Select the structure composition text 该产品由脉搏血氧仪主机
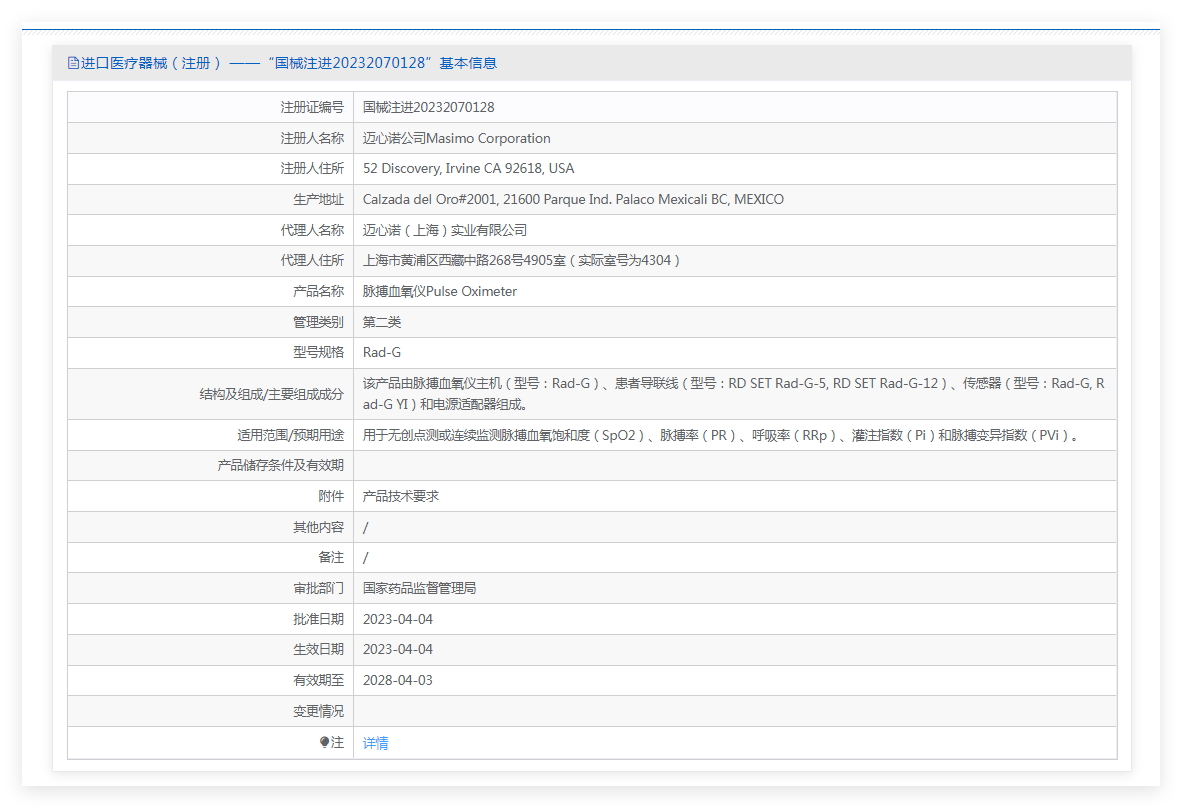The height and width of the screenshot is (808, 1182). [733, 393]
